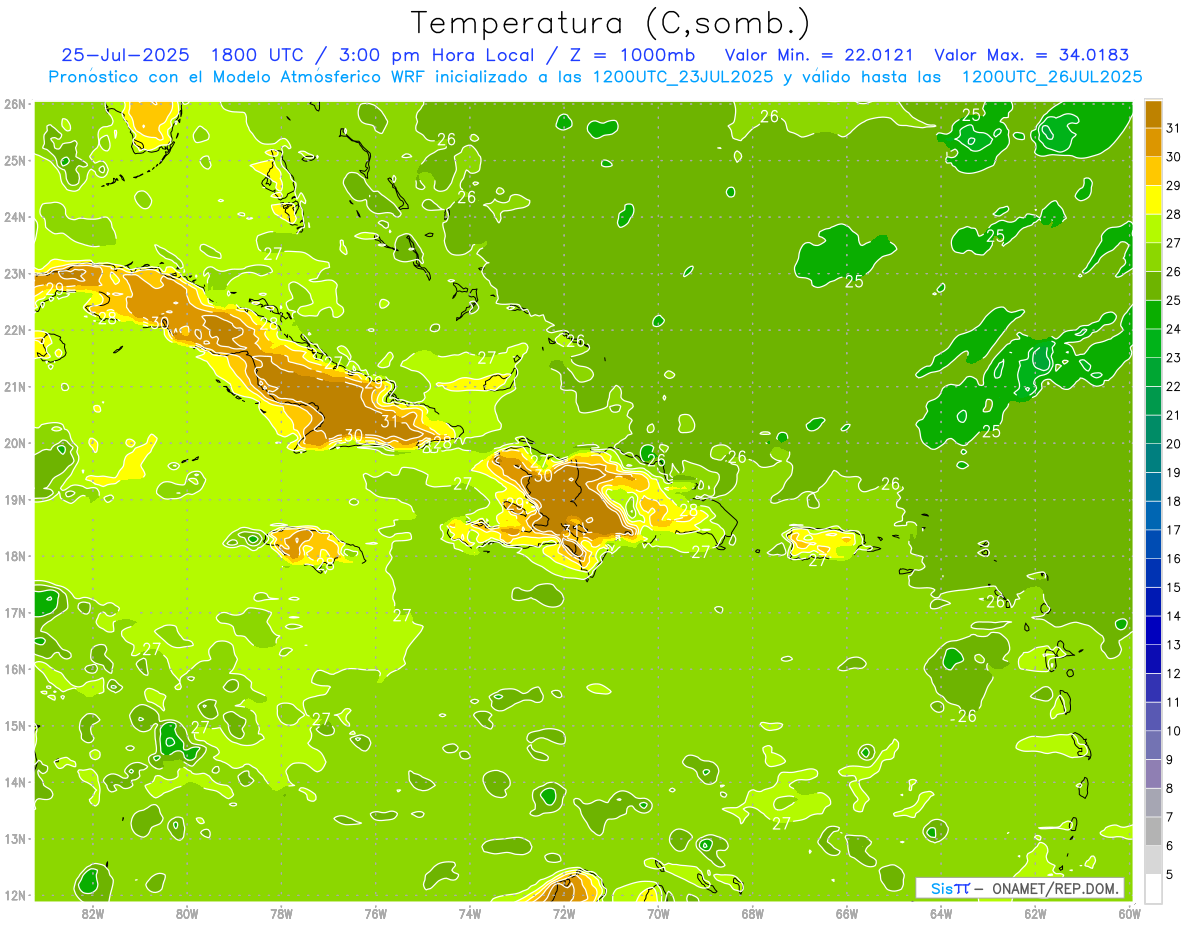This screenshot has height=927, width=1200.
Task: Click the '1800 UTC' time text
Action: [258, 55]
